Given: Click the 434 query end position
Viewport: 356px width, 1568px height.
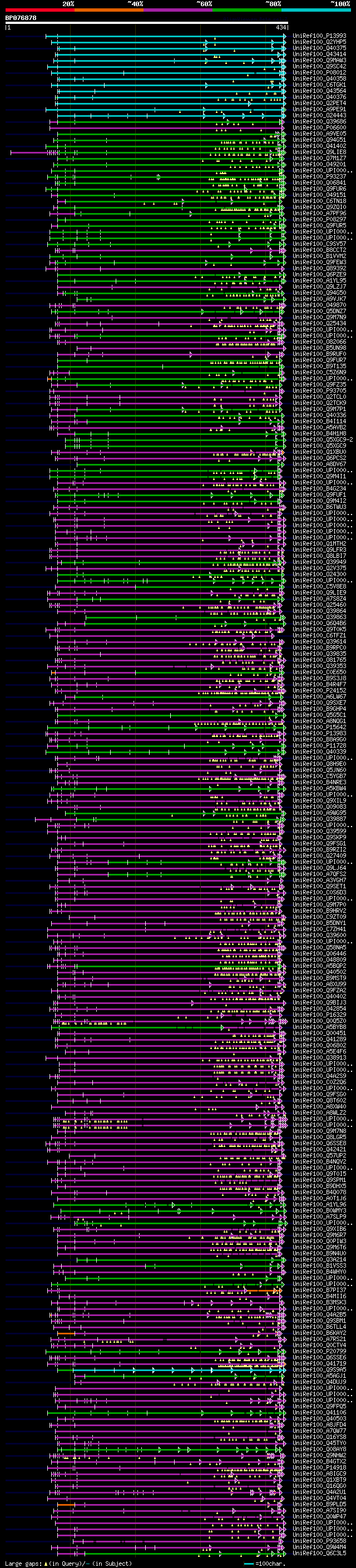Looking at the screenshot, I should 280,27.
